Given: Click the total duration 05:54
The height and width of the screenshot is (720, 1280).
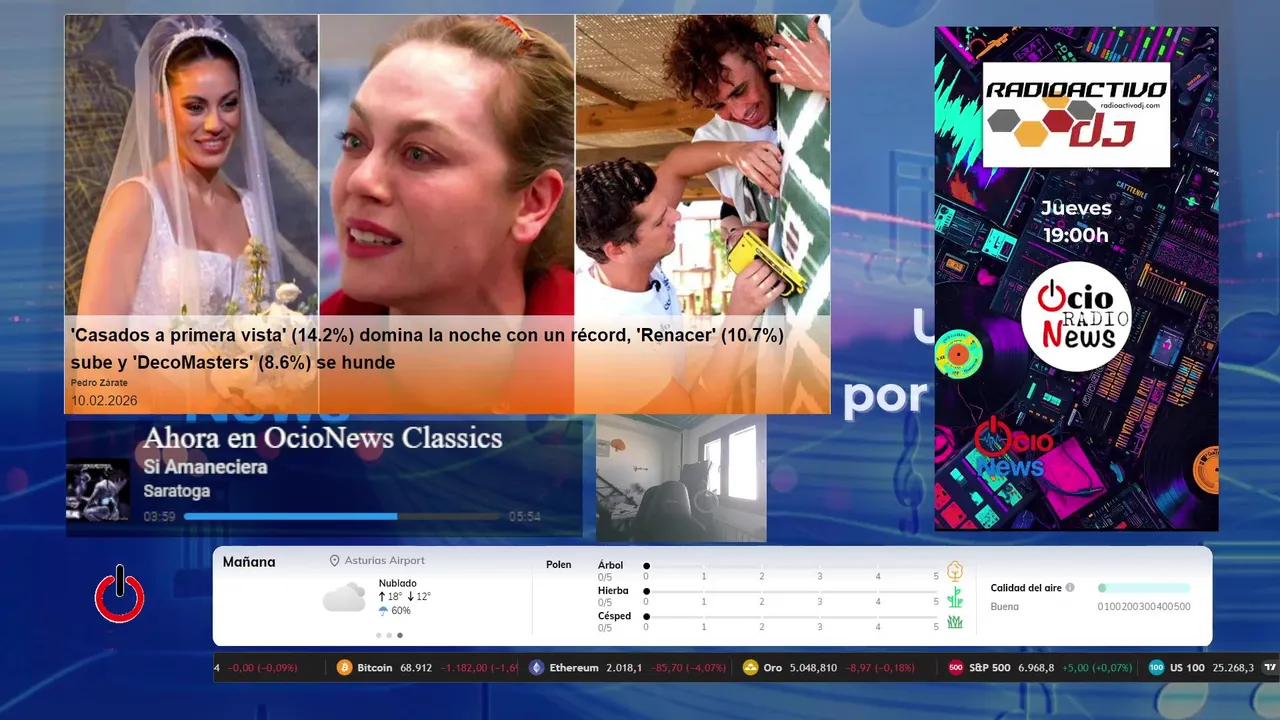Looking at the screenshot, I should 525,517.
